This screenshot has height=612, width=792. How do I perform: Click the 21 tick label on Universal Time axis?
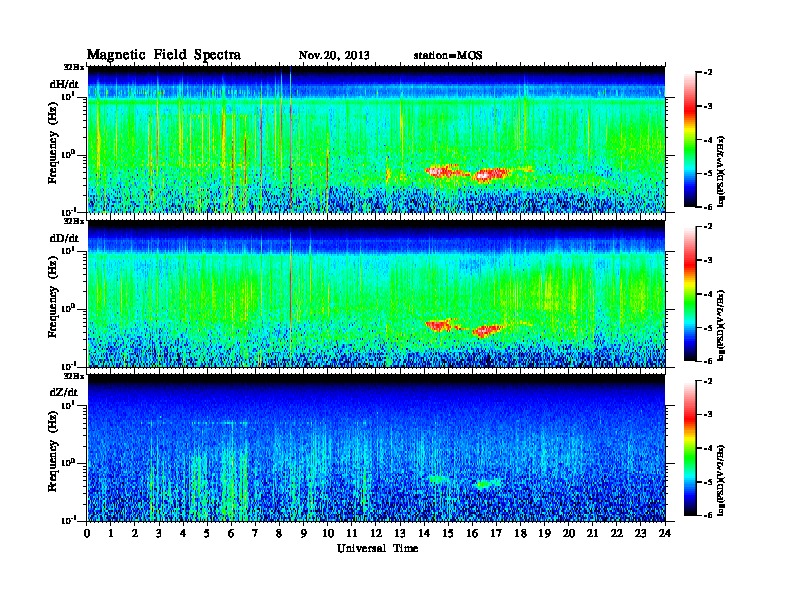(592, 534)
